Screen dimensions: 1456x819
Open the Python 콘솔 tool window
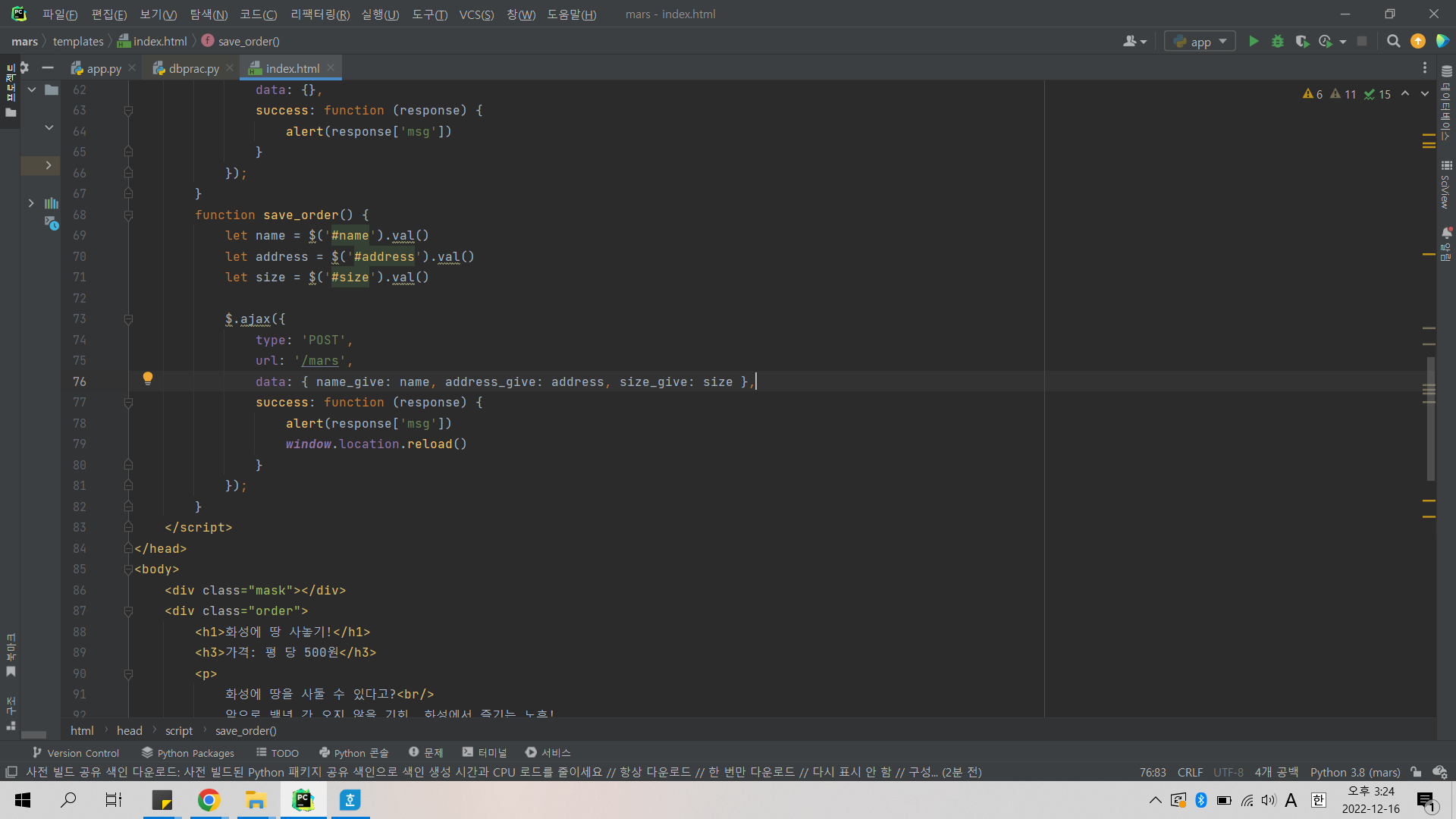[x=354, y=753]
